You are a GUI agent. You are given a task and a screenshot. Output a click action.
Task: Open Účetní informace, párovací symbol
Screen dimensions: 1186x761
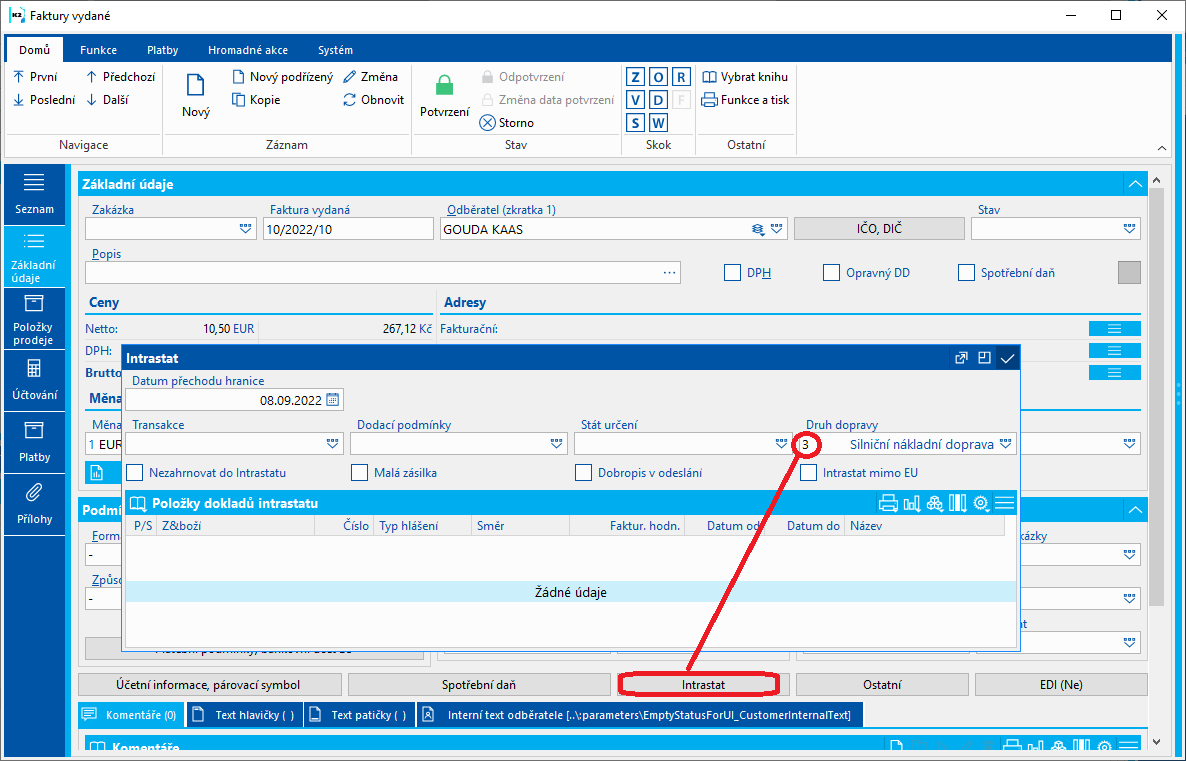pos(208,685)
